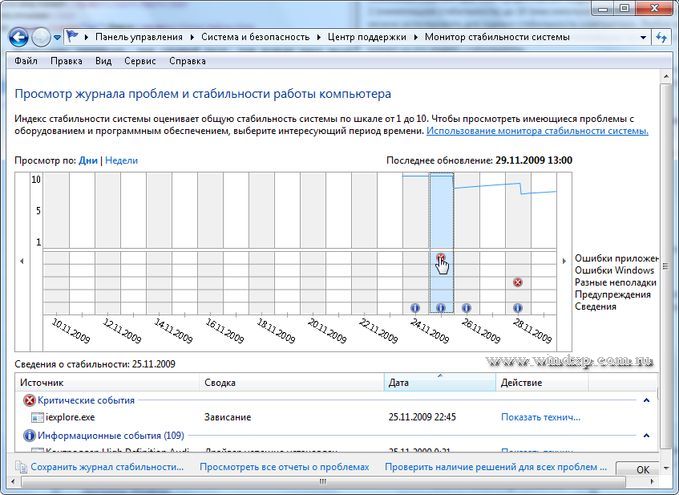Click the Forward navigation arrow button

[x=41, y=38]
